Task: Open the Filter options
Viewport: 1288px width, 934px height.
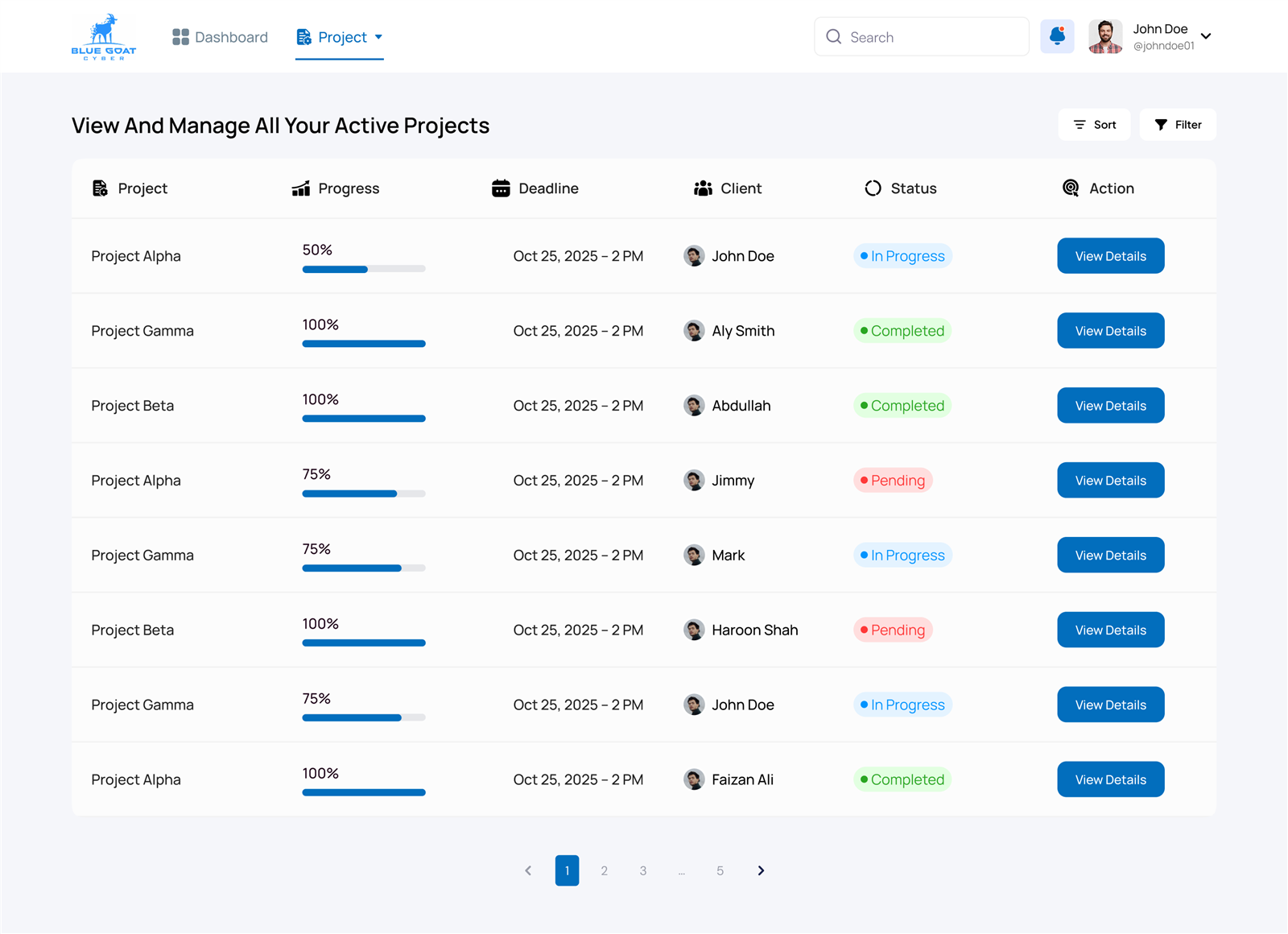Action: tap(1178, 125)
